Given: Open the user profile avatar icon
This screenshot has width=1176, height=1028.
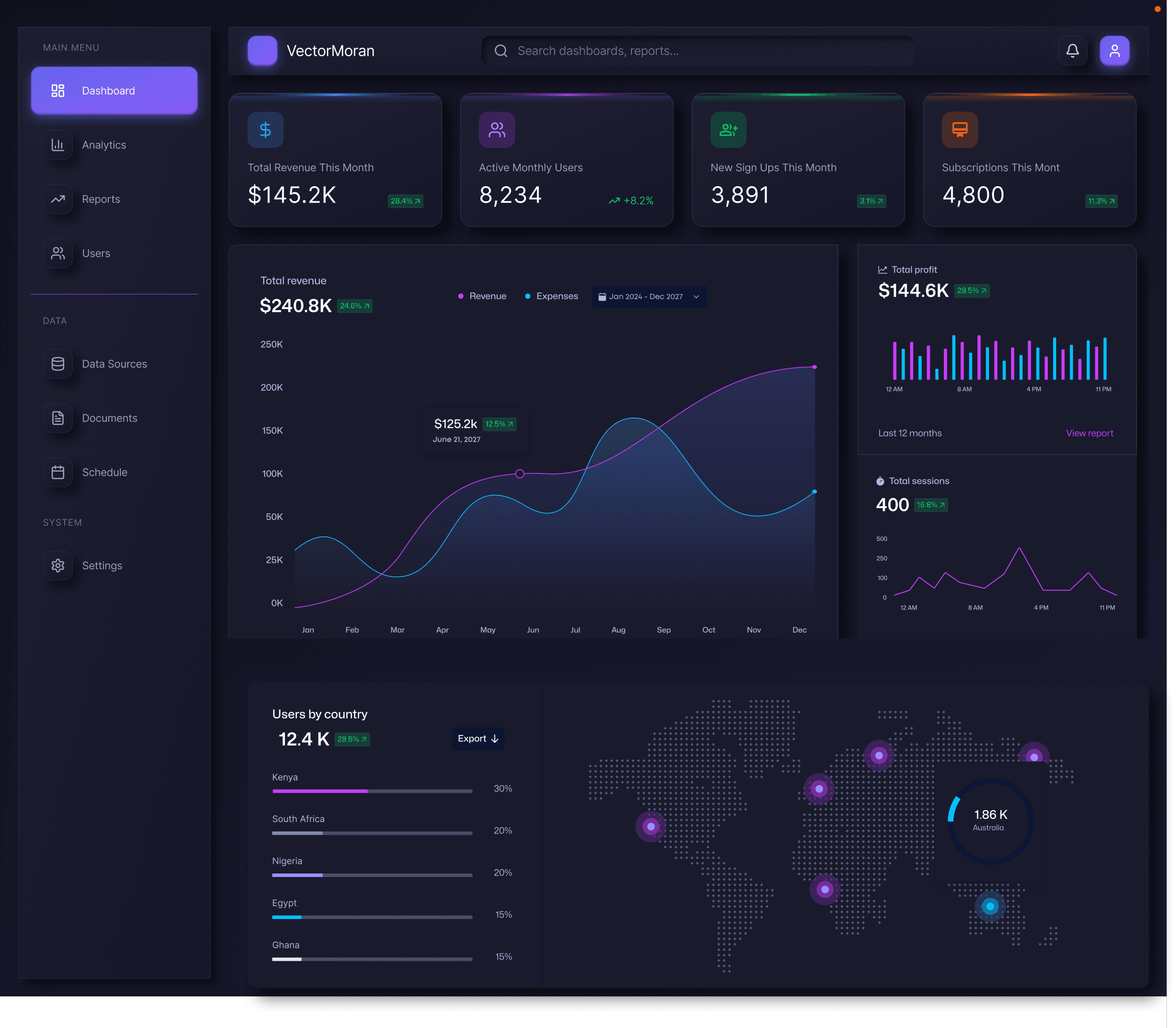Looking at the screenshot, I should pyautogui.click(x=1114, y=51).
